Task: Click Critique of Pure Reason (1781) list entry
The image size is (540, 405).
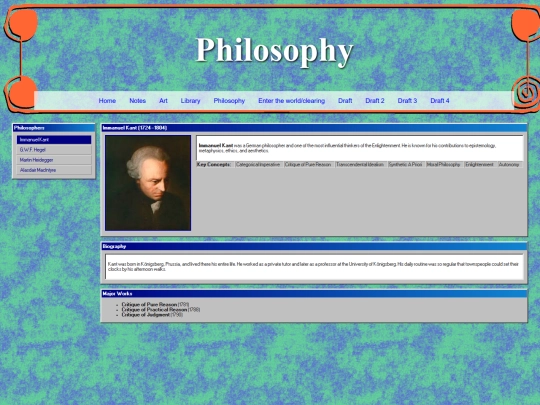Action: tap(155, 304)
